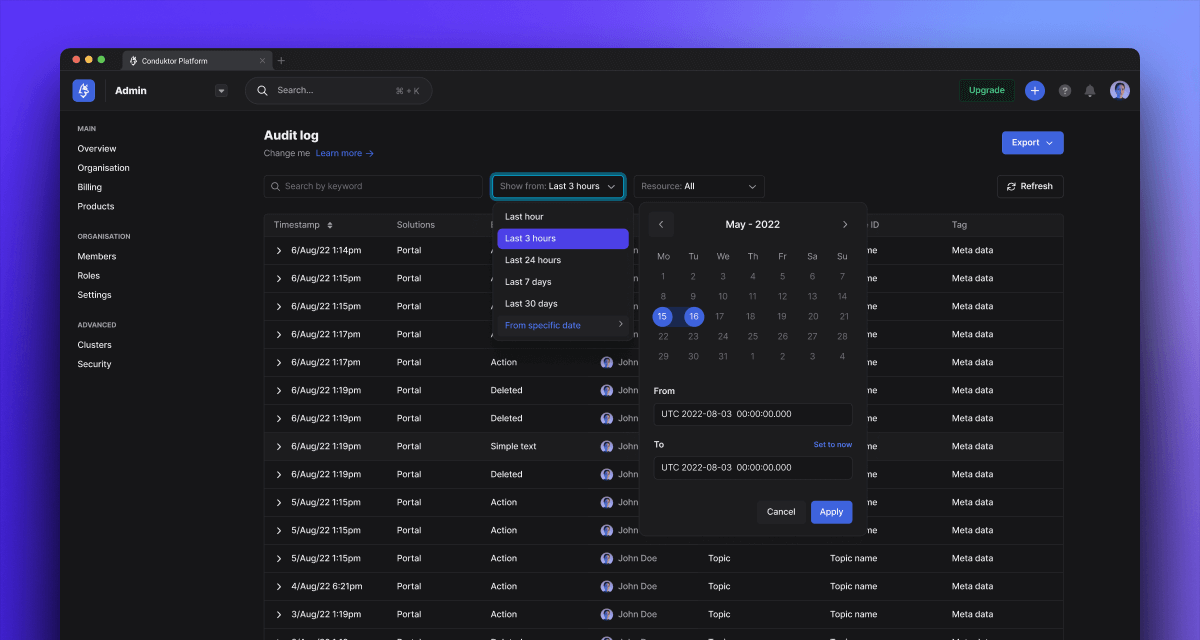1200x640 pixels.
Task: Open a new browser tab with plus
Action: click(x=281, y=61)
